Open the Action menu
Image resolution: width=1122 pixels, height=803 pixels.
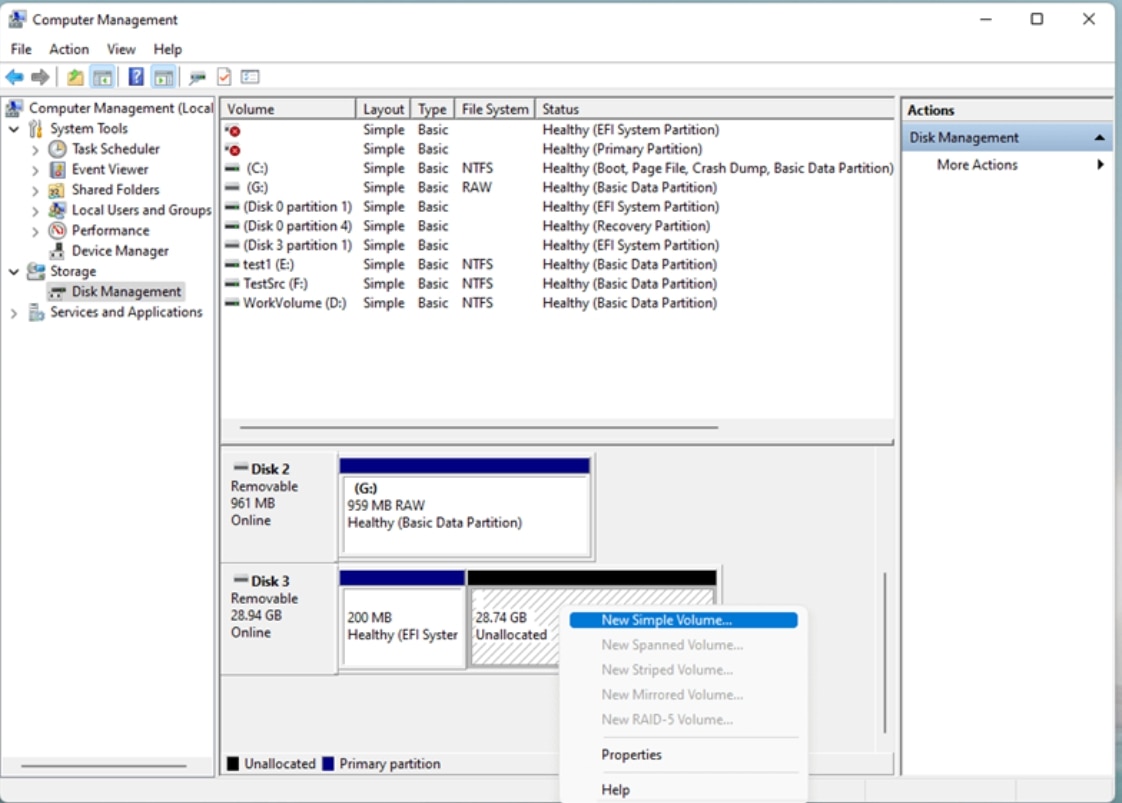tap(69, 49)
